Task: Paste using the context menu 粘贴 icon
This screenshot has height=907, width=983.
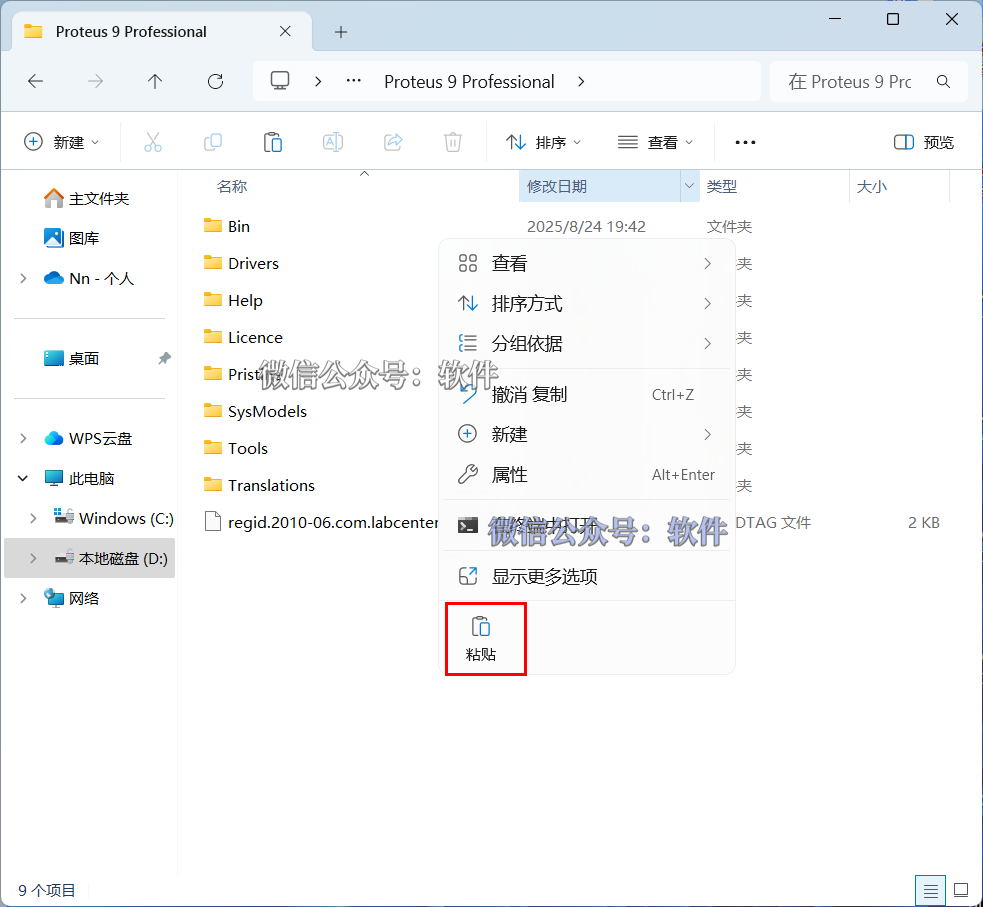Action: 481,639
